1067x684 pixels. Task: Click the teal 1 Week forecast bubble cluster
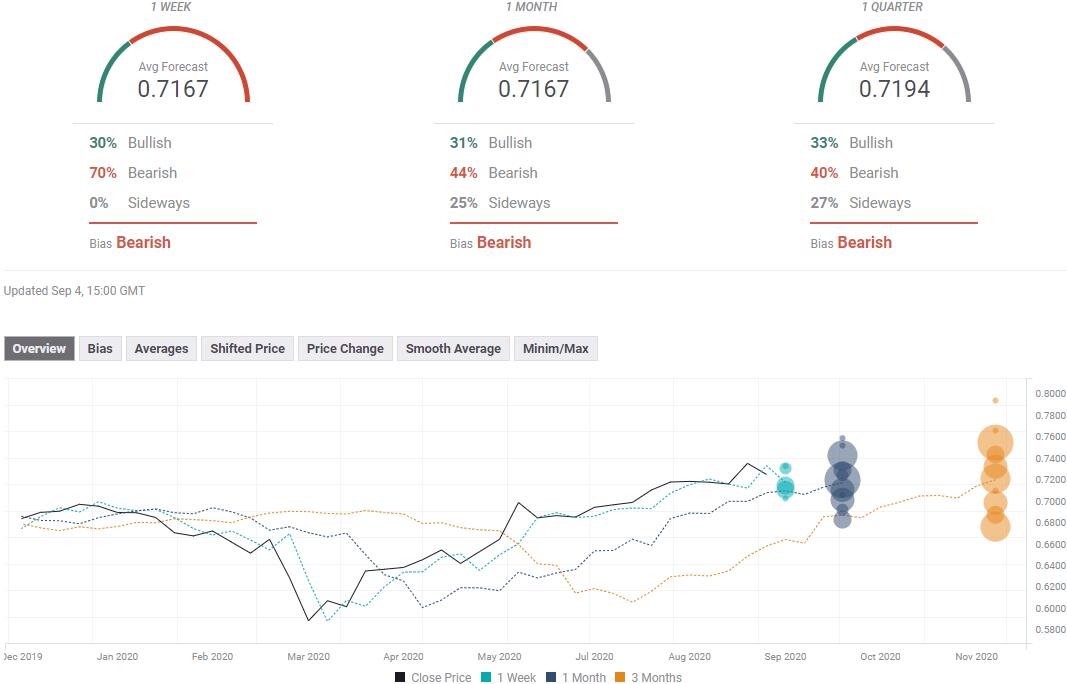pos(785,482)
